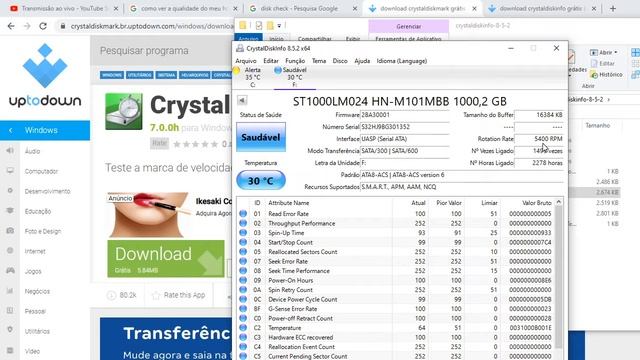Click Rate this App star link
This screenshot has height=360, width=640.
pos(178,295)
